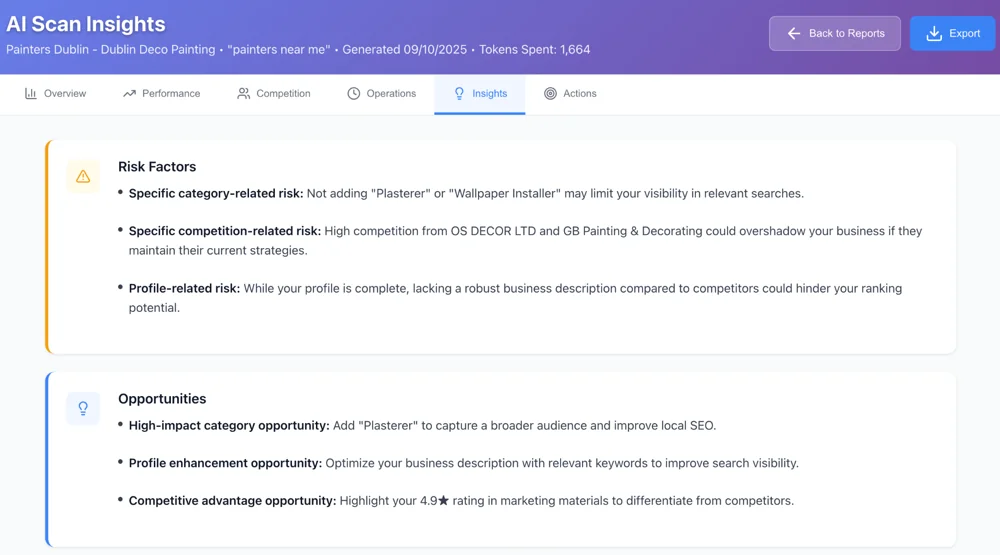Switch to the Competition tab

[273, 94]
